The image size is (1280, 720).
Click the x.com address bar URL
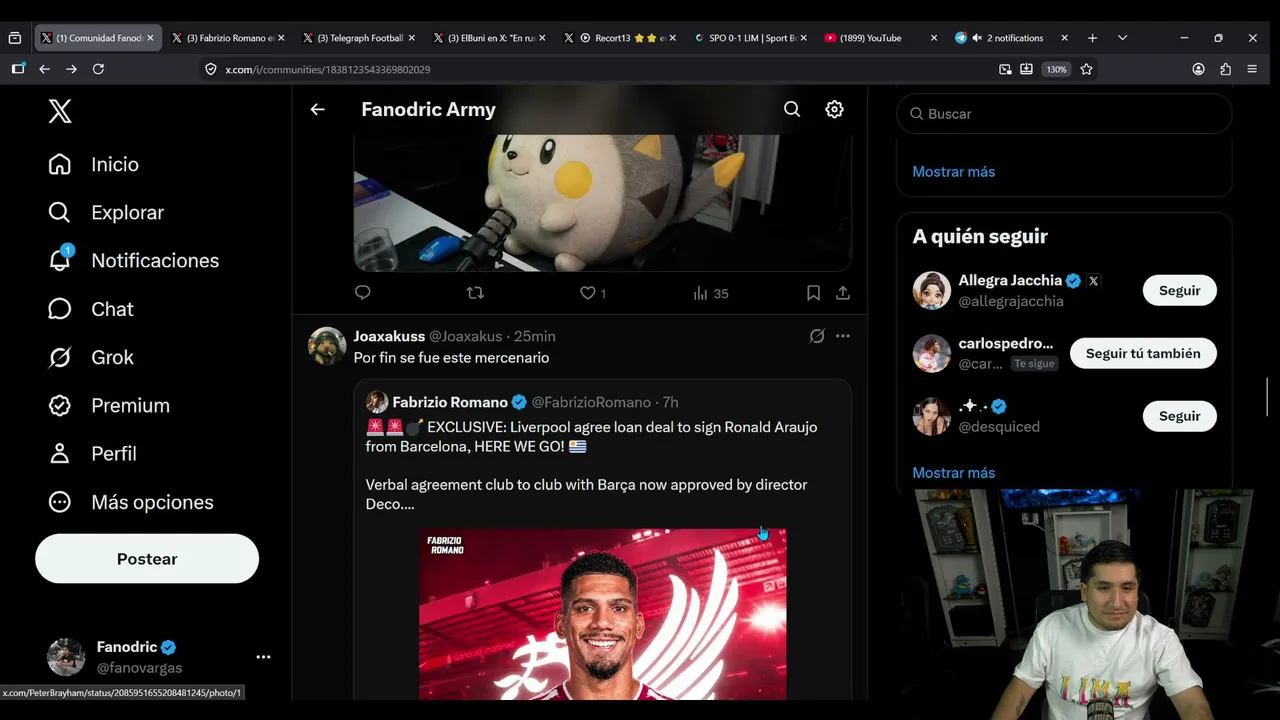(x=328, y=70)
